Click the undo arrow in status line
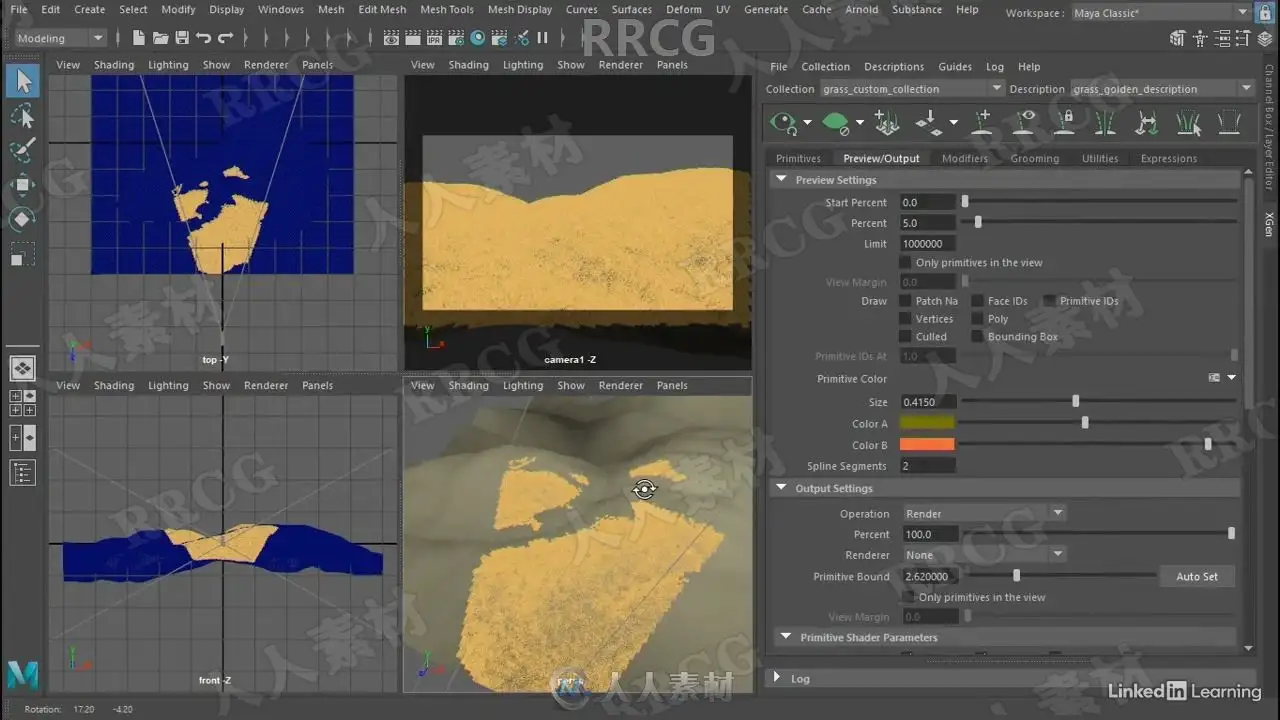The height and width of the screenshot is (720, 1280). point(203,38)
